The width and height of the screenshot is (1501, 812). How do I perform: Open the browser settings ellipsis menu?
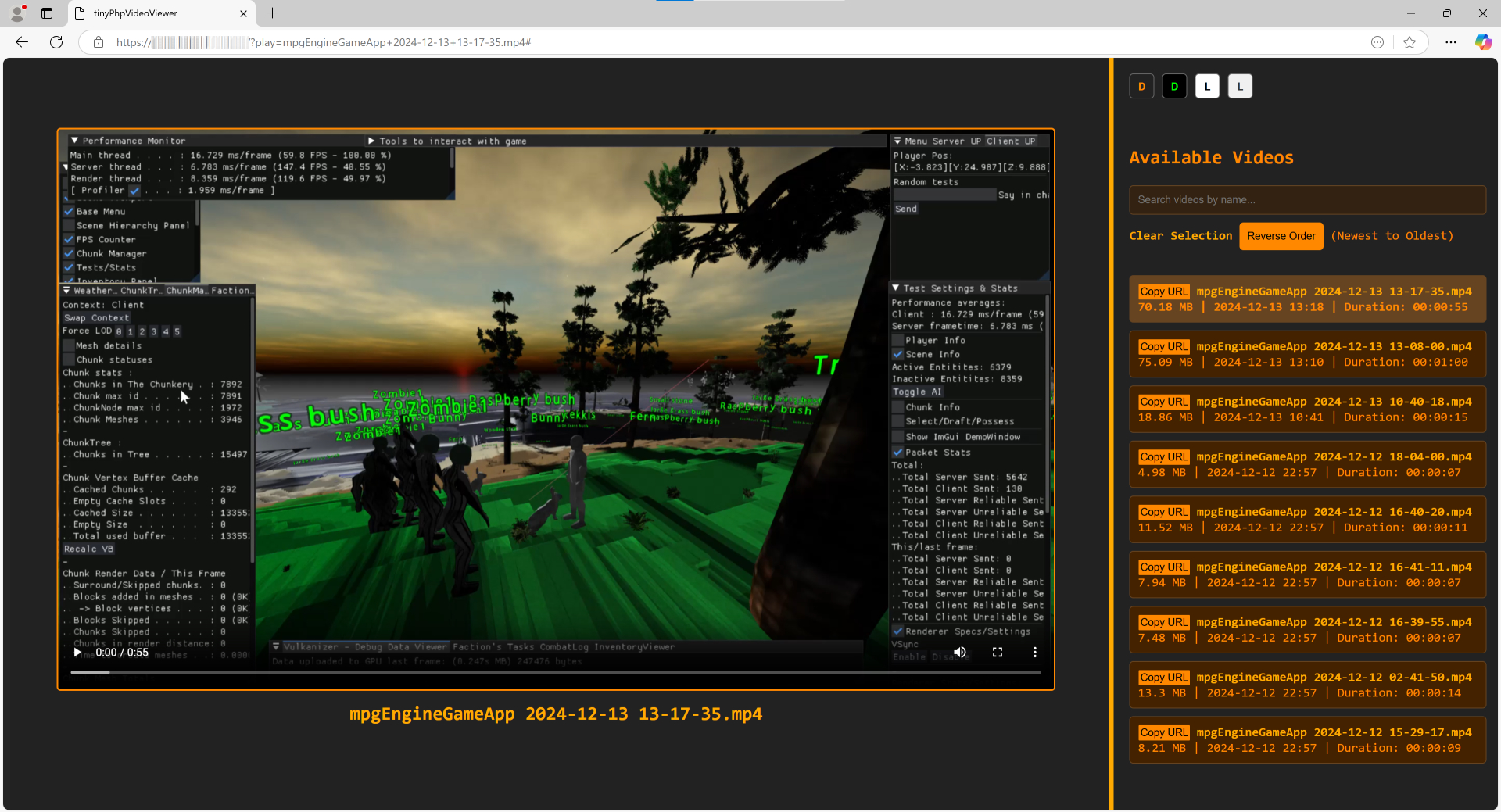[x=1451, y=42]
